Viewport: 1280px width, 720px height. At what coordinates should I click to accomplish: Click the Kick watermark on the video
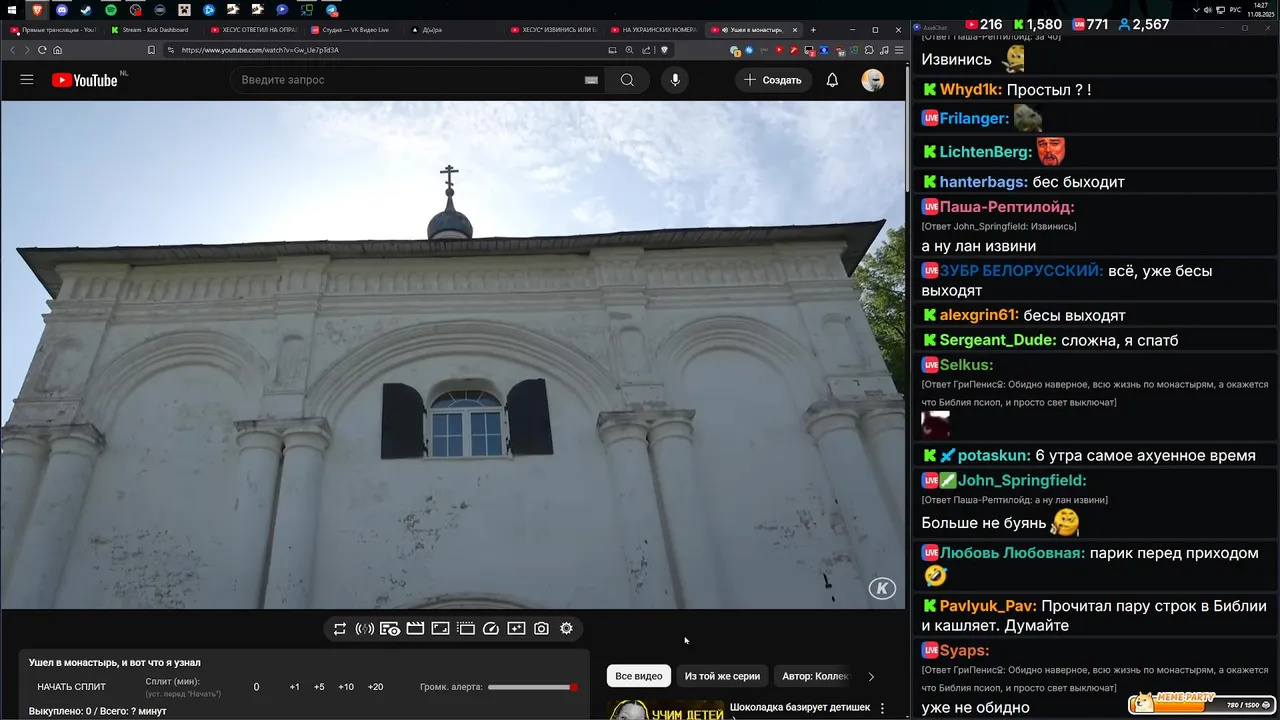[882, 588]
